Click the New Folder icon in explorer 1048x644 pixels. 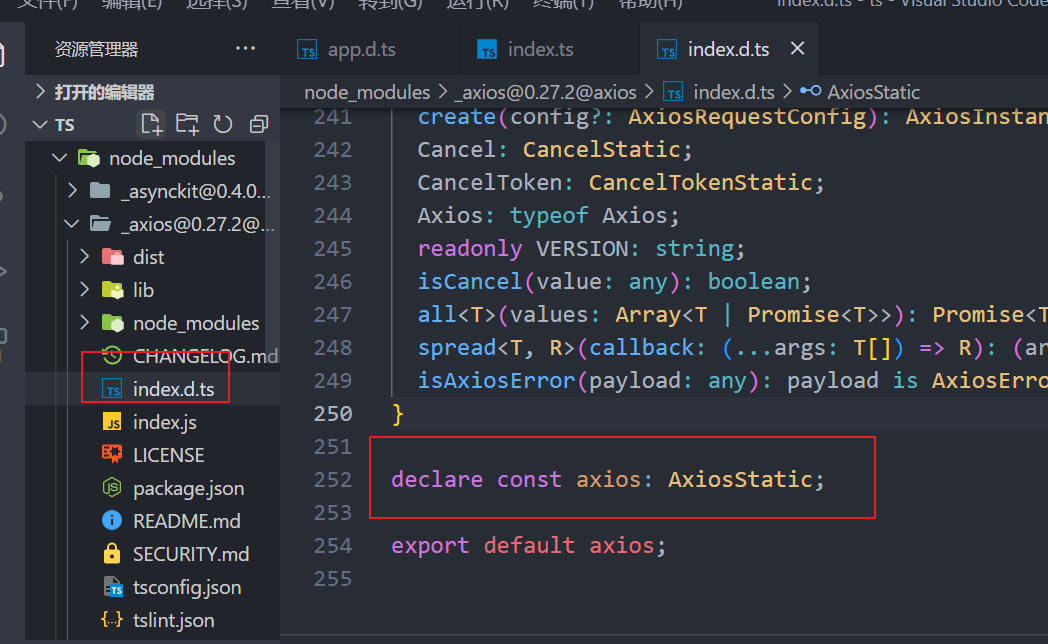pyautogui.click(x=187, y=124)
